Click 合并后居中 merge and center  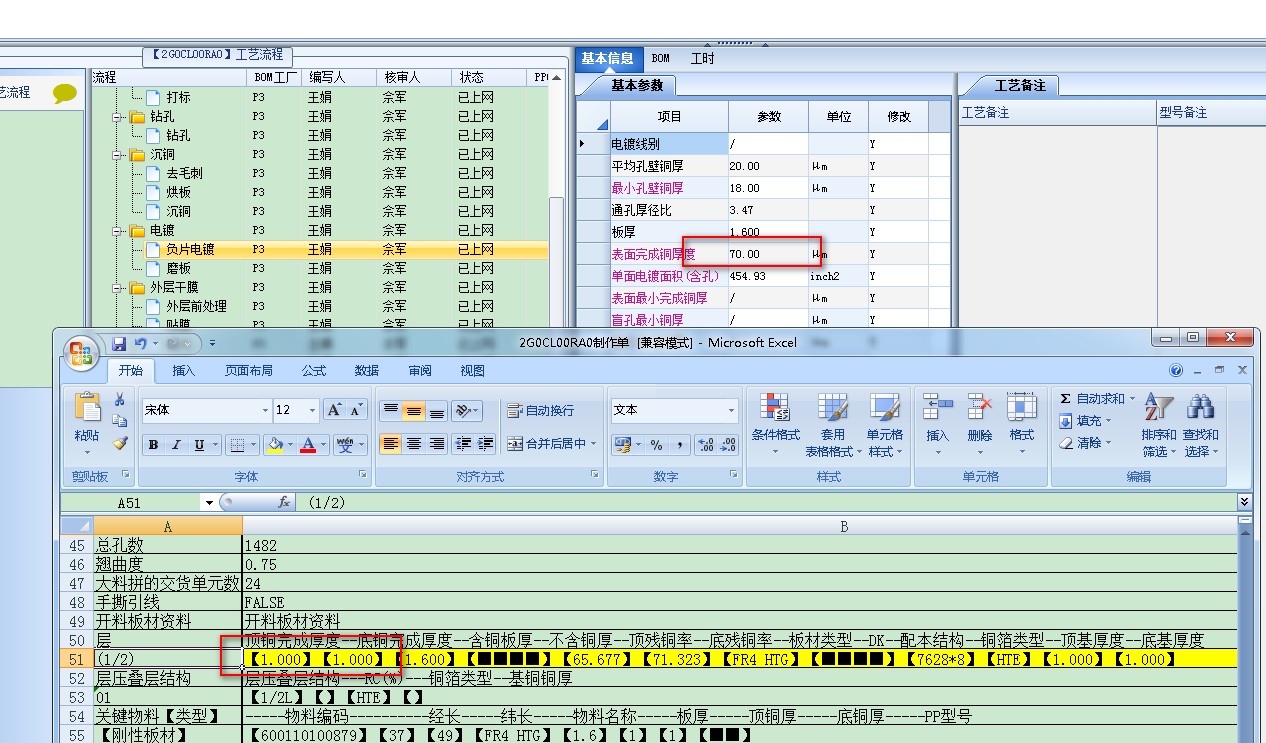click(x=551, y=444)
